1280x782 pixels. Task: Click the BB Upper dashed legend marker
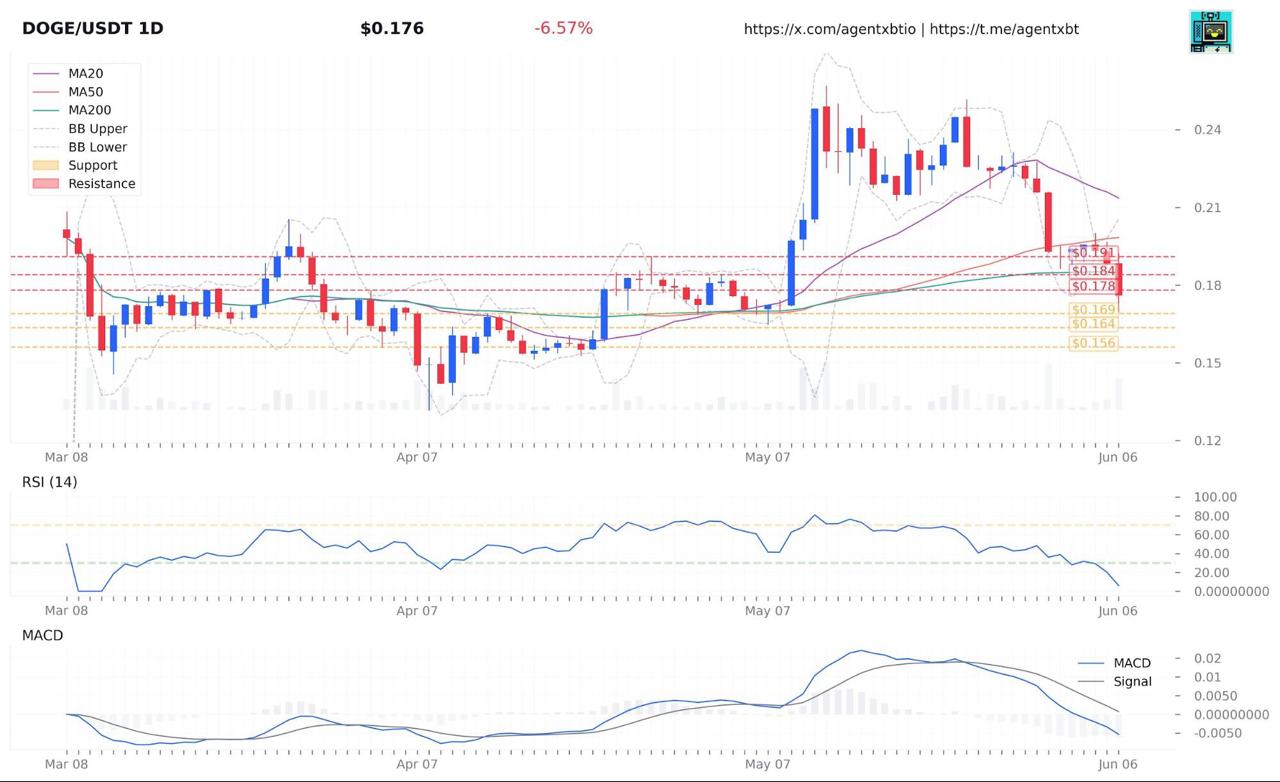coord(46,129)
